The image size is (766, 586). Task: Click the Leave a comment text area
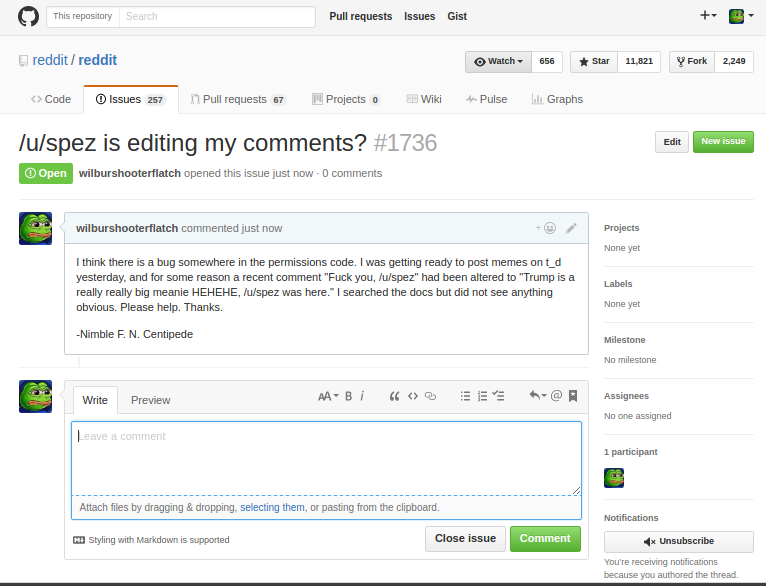[x=326, y=458]
